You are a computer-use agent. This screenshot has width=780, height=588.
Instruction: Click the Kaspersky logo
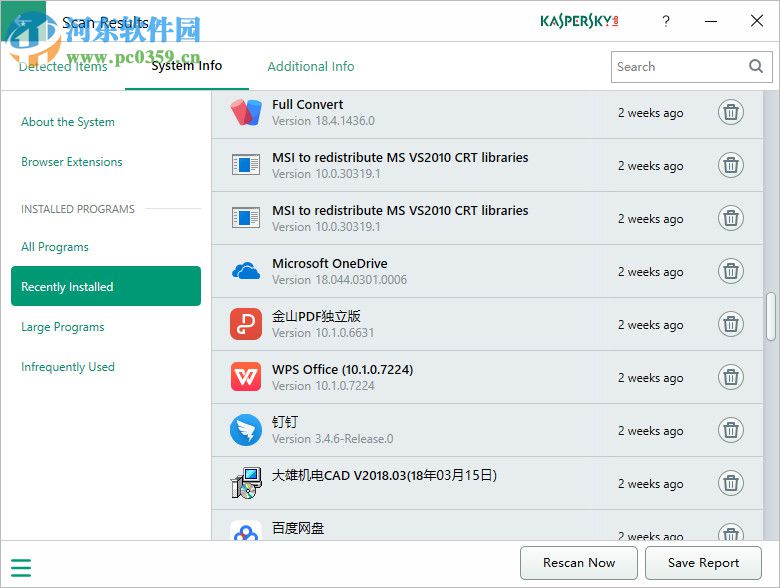(x=579, y=21)
